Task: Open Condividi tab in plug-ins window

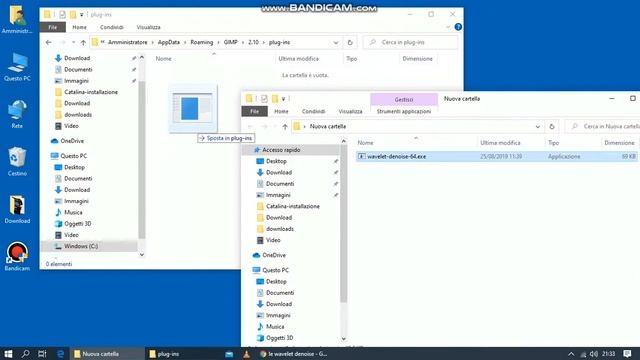Action: click(x=111, y=27)
